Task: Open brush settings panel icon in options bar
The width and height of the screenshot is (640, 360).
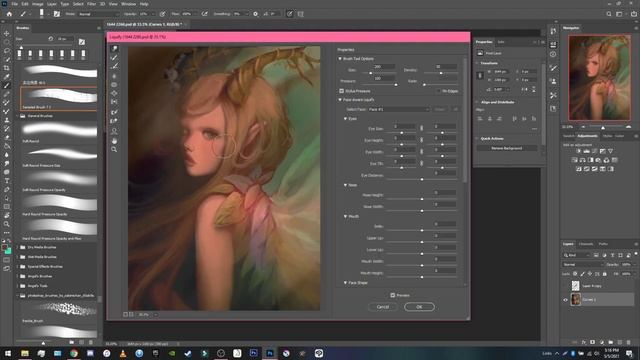Action: (57, 14)
